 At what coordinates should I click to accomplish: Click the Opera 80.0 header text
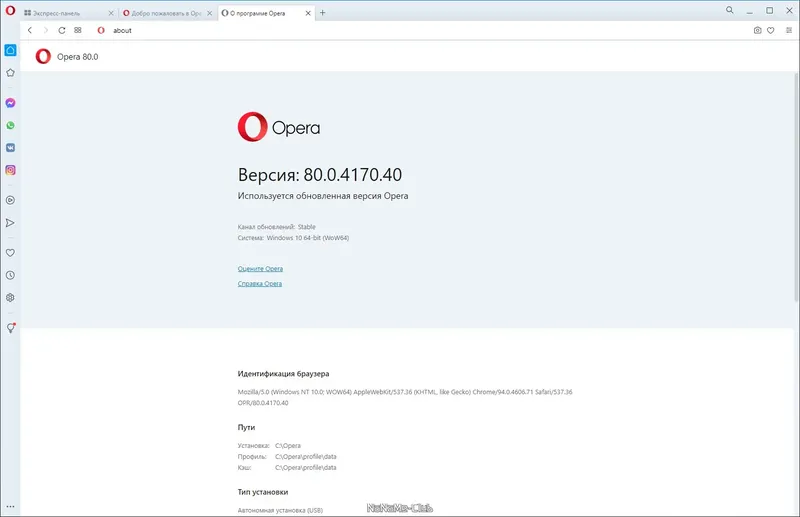click(78, 57)
